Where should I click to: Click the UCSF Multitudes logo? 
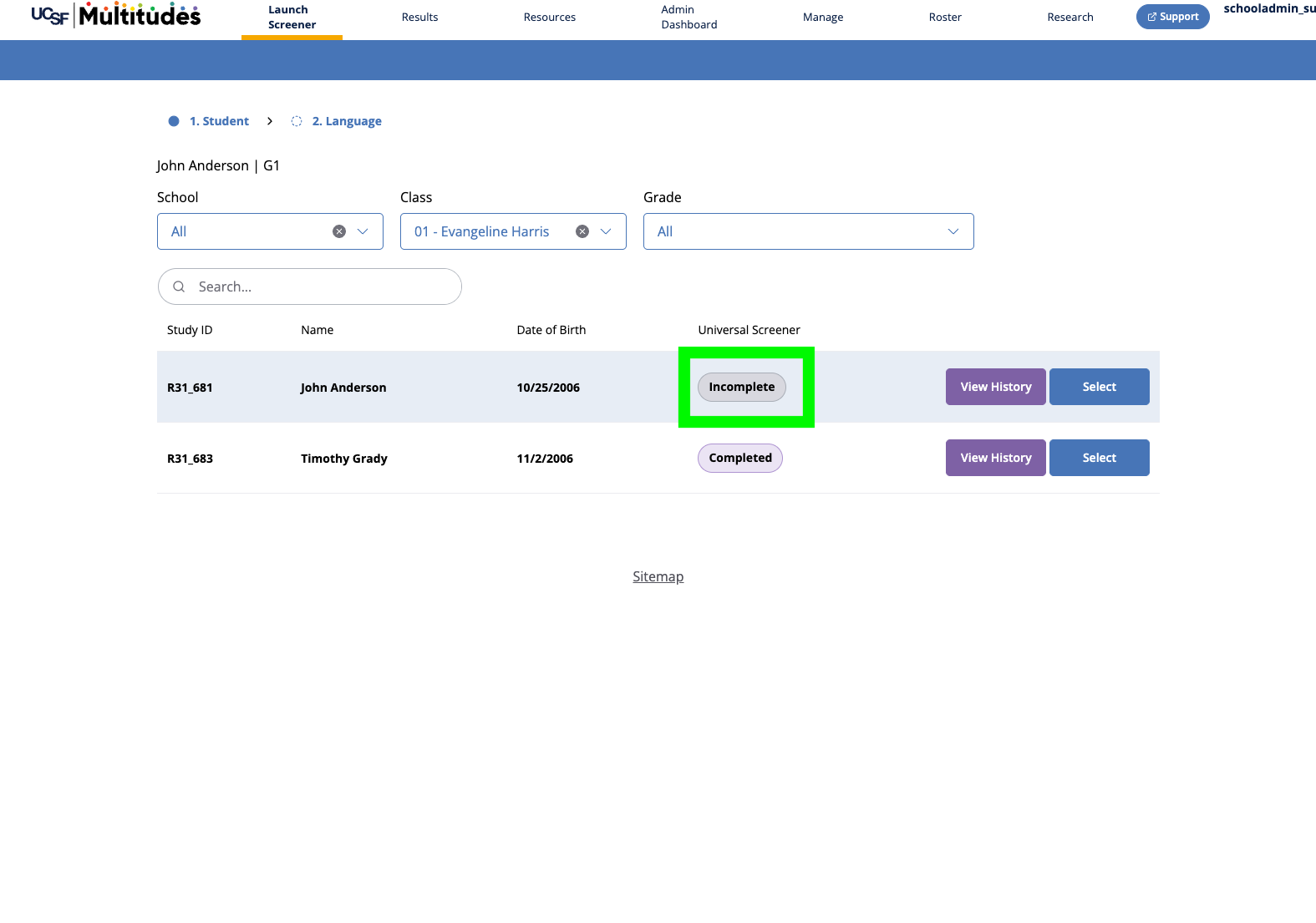click(x=116, y=15)
